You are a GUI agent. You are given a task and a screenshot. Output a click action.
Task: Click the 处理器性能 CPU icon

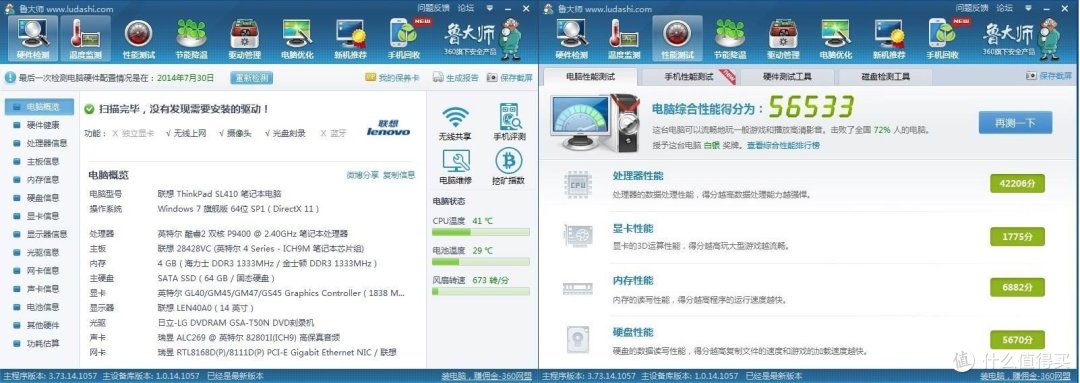577,184
